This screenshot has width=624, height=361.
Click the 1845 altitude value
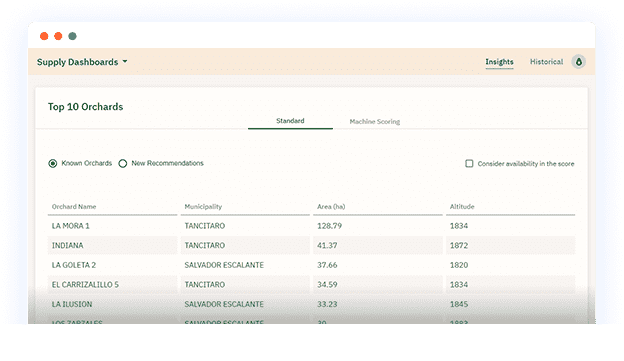[x=459, y=304]
